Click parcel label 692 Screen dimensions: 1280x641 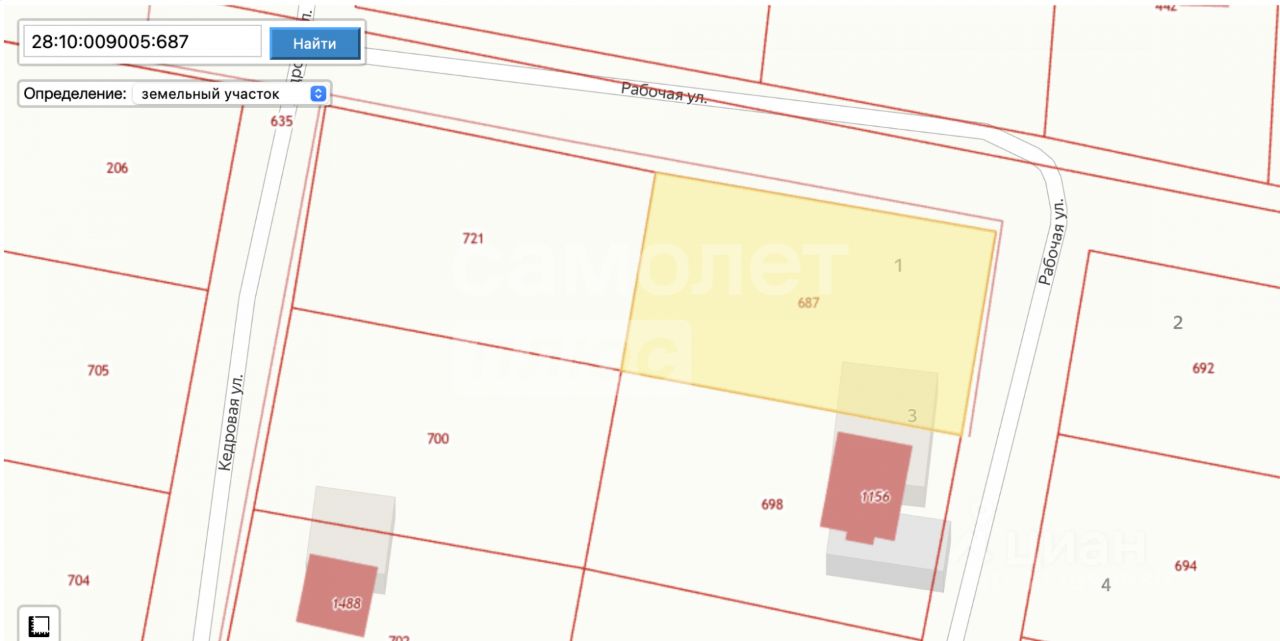point(1203,368)
